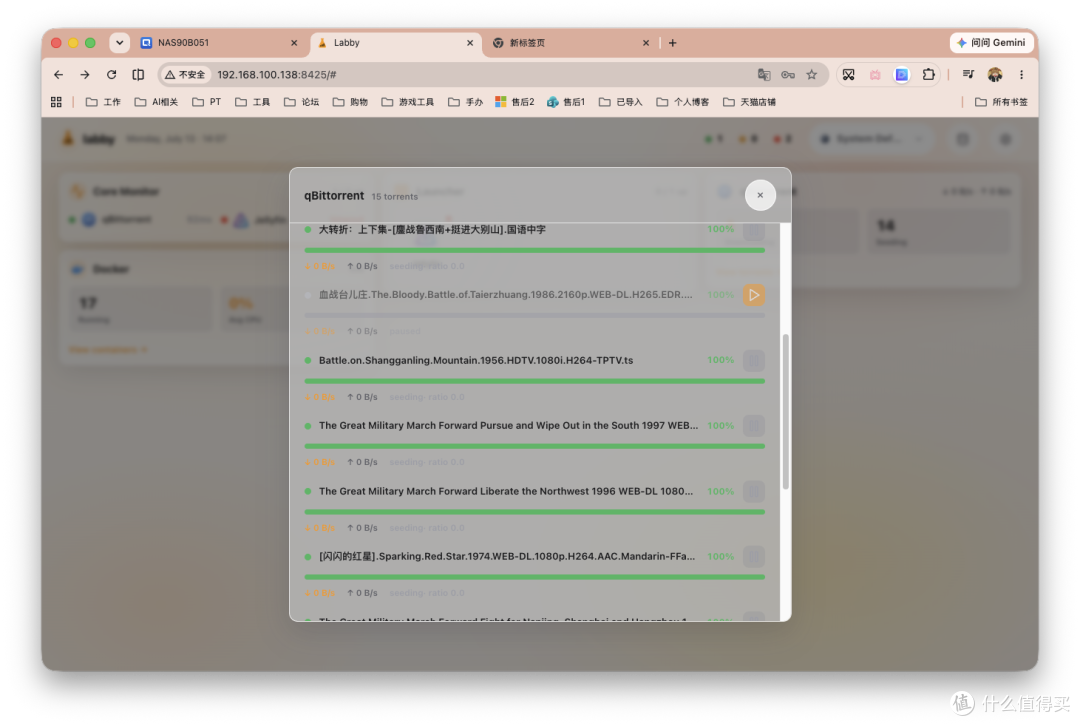Select the 血战台儿庄 Taierzhuang torrent name

click(x=506, y=295)
